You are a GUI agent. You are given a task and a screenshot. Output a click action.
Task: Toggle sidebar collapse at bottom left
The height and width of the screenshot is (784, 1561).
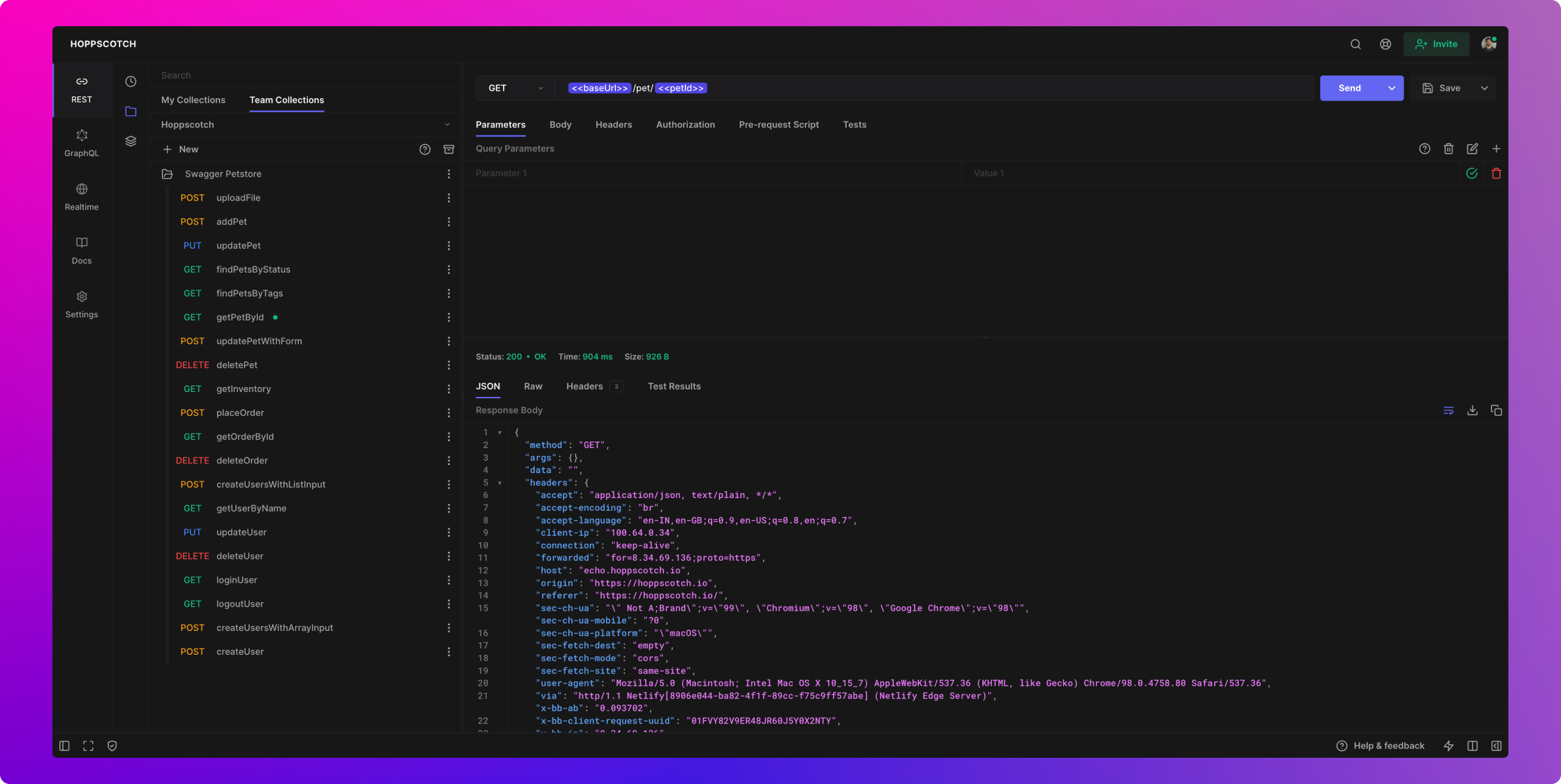pos(65,746)
